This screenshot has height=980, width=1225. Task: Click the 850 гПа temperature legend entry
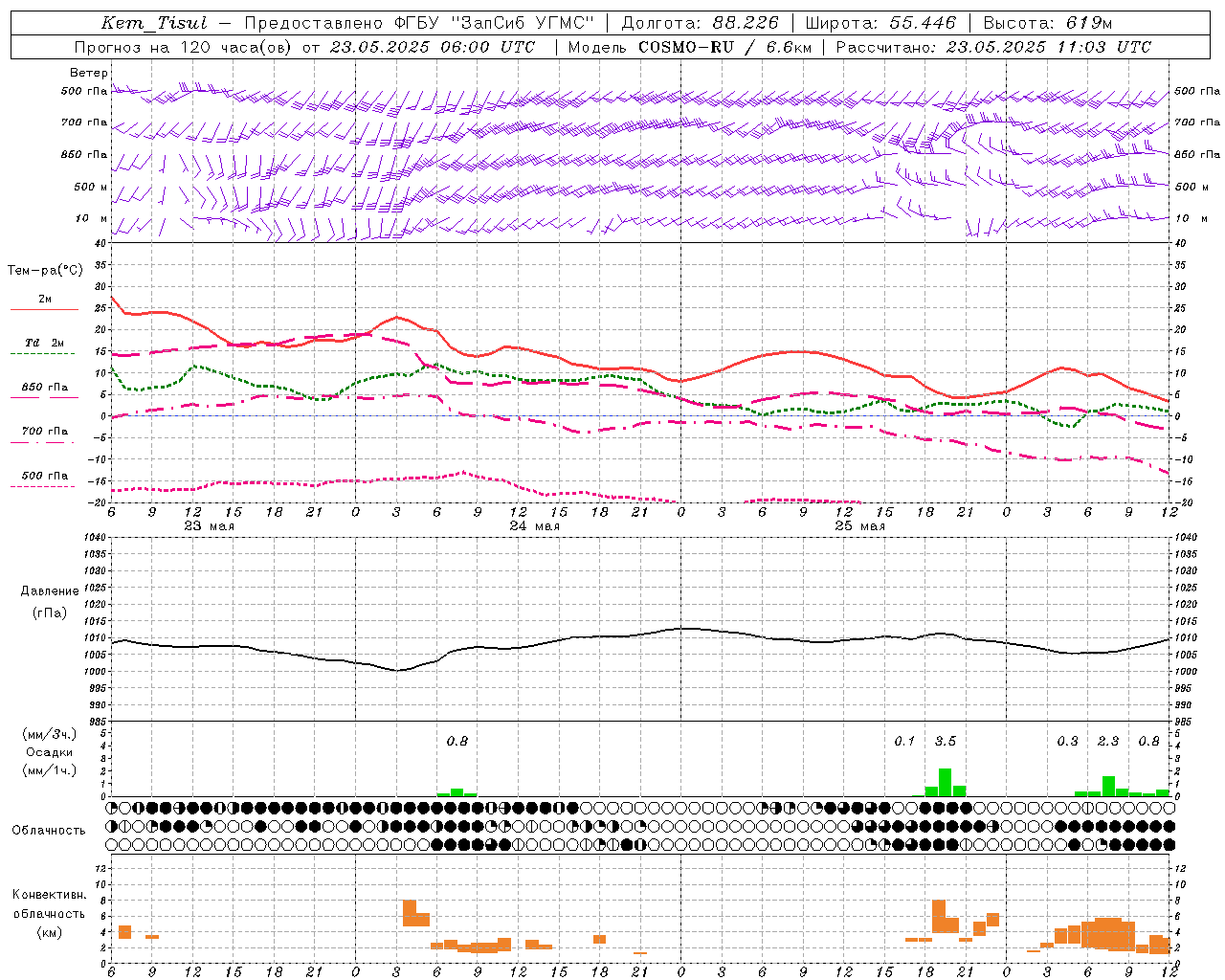point(45,388)
